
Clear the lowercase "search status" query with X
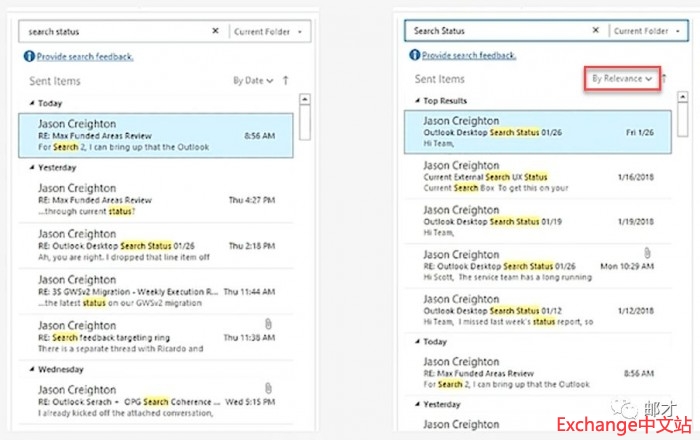(215, 32)
